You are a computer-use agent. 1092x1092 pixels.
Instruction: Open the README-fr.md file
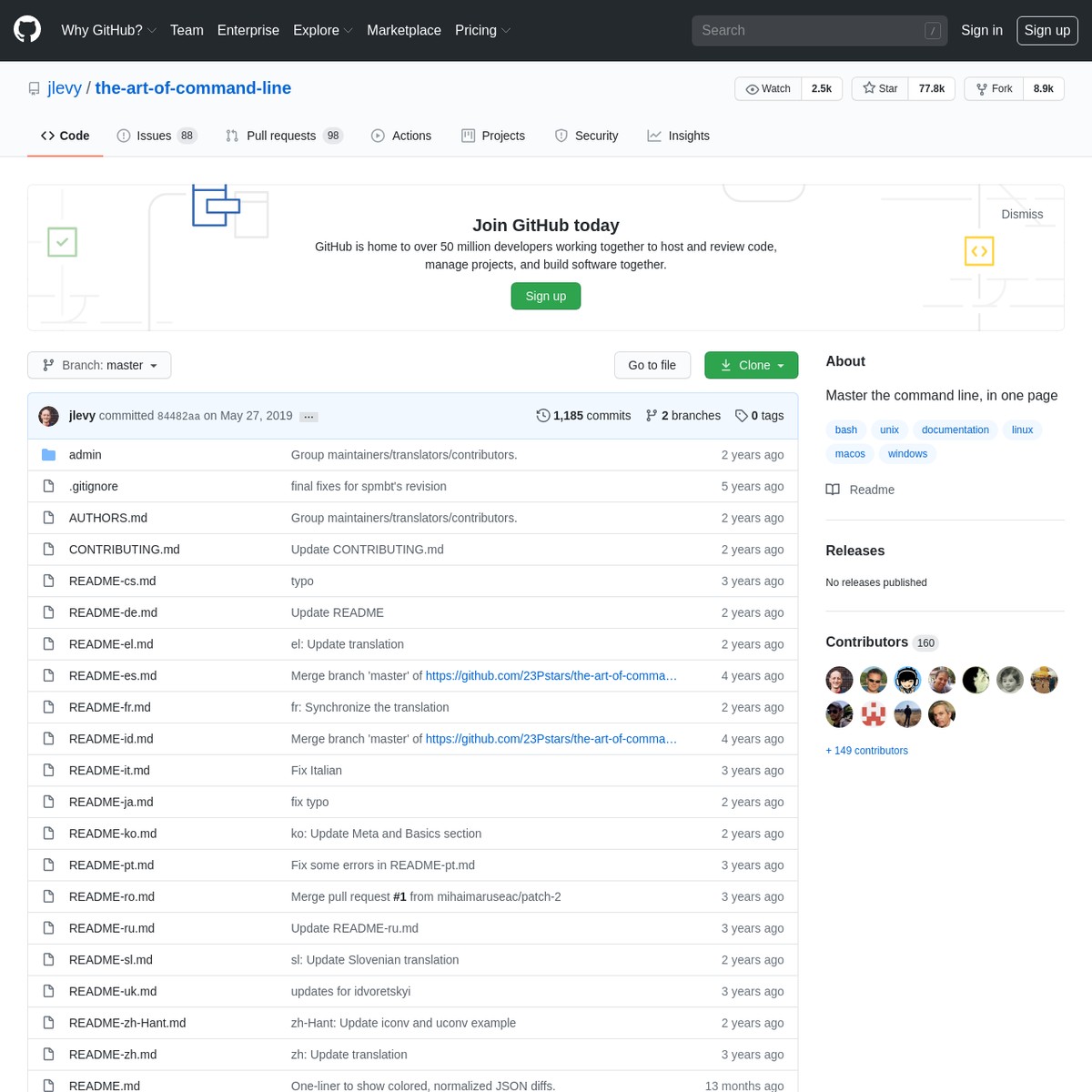click(110, 707)
